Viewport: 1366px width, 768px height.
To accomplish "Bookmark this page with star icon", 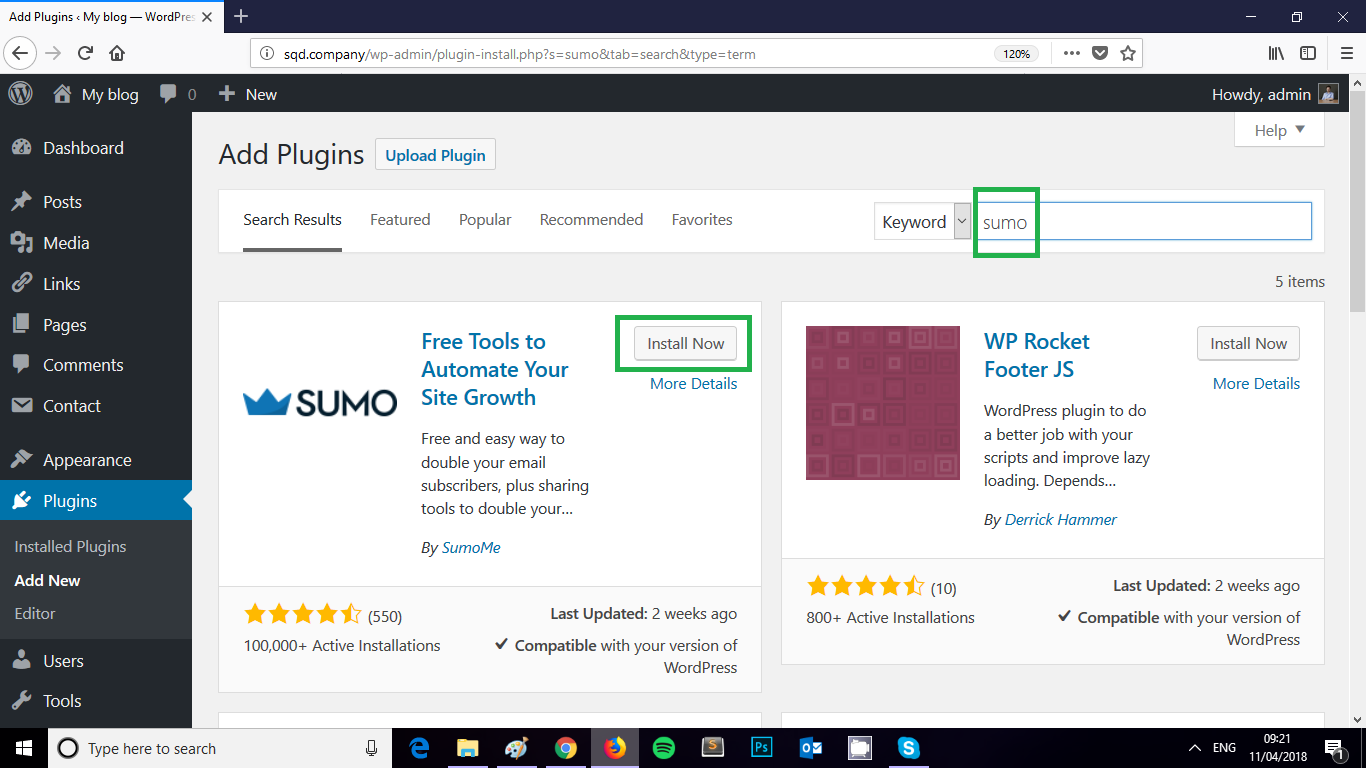I will click(1128, 53).
